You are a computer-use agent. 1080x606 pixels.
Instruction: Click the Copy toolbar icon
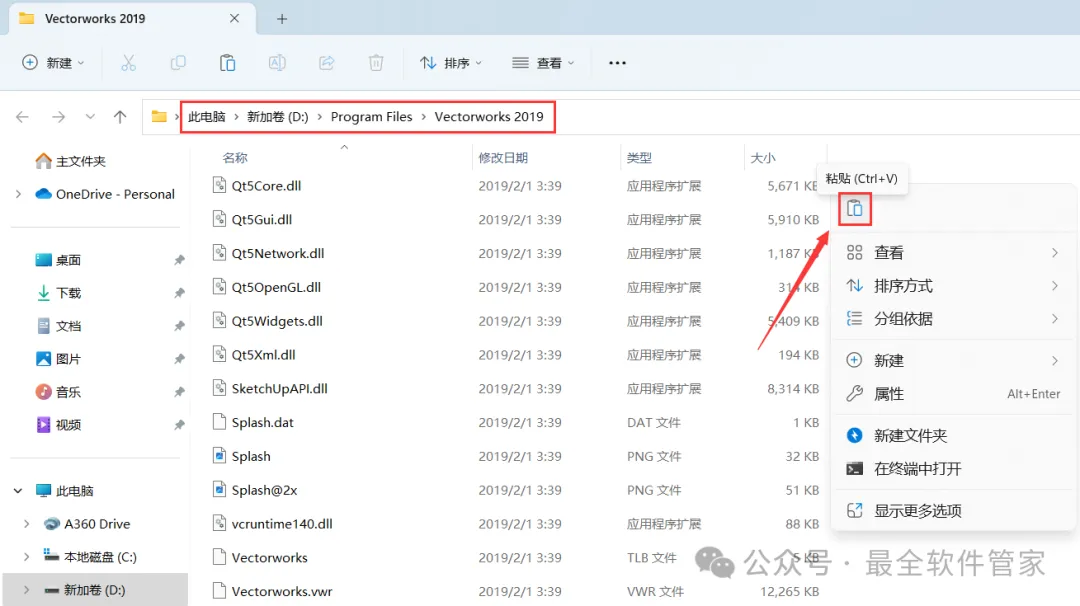[178, 63]
